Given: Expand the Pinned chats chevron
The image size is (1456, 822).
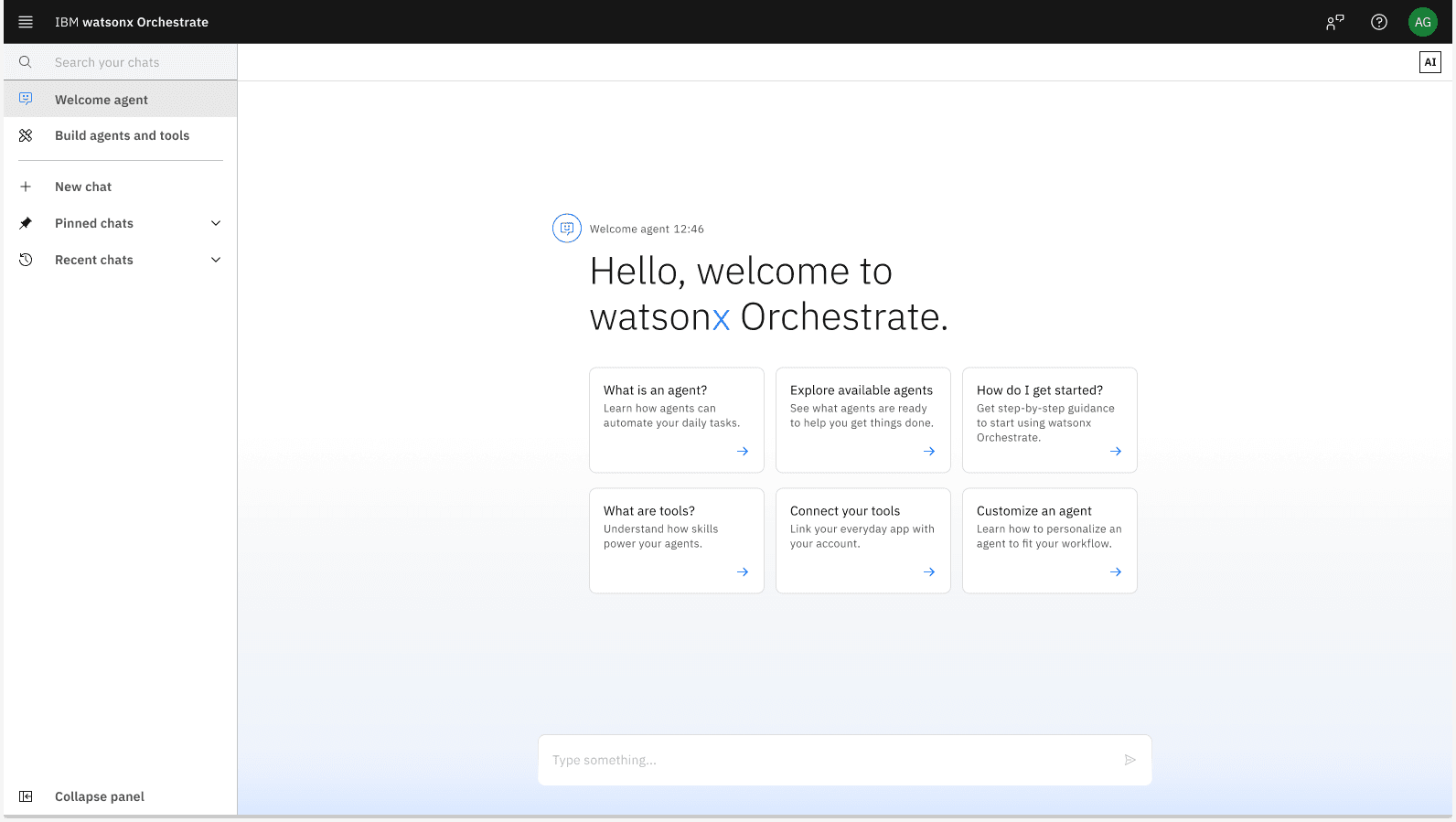Looking at the screenshot, I should pos(216,223).
